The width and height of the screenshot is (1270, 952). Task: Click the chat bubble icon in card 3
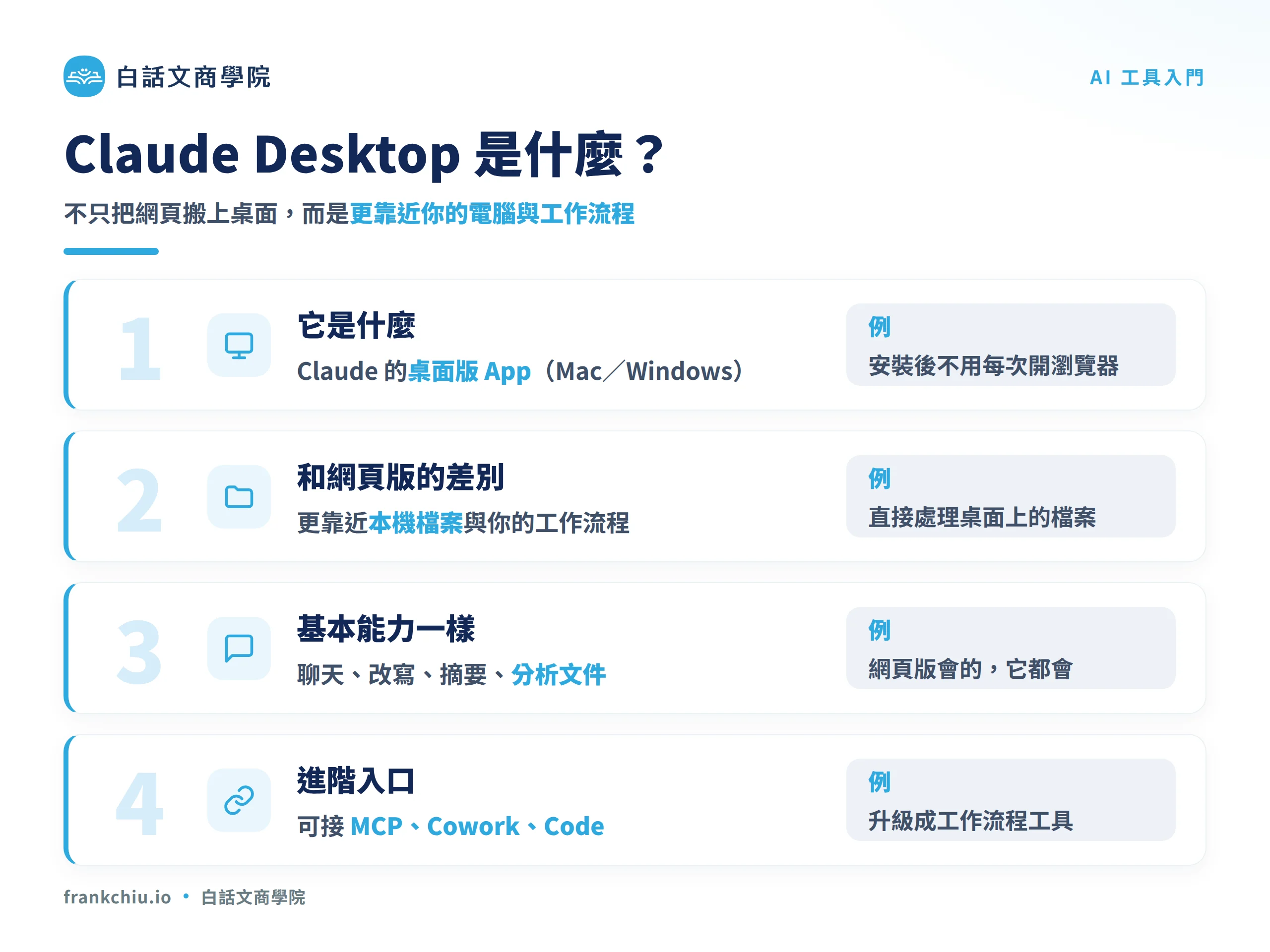[239, 649]
